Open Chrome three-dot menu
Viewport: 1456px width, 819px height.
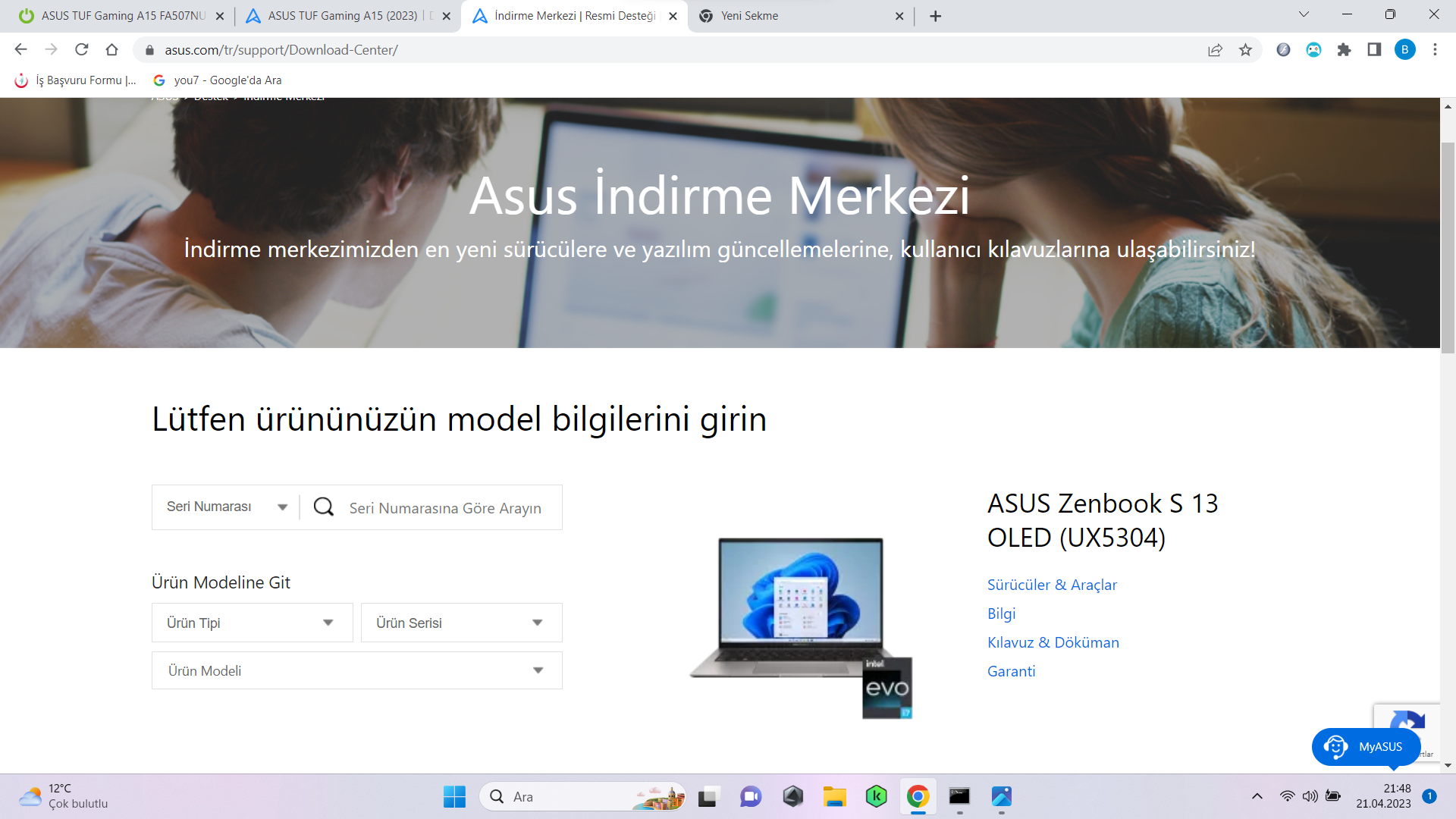coord(1435,50)
